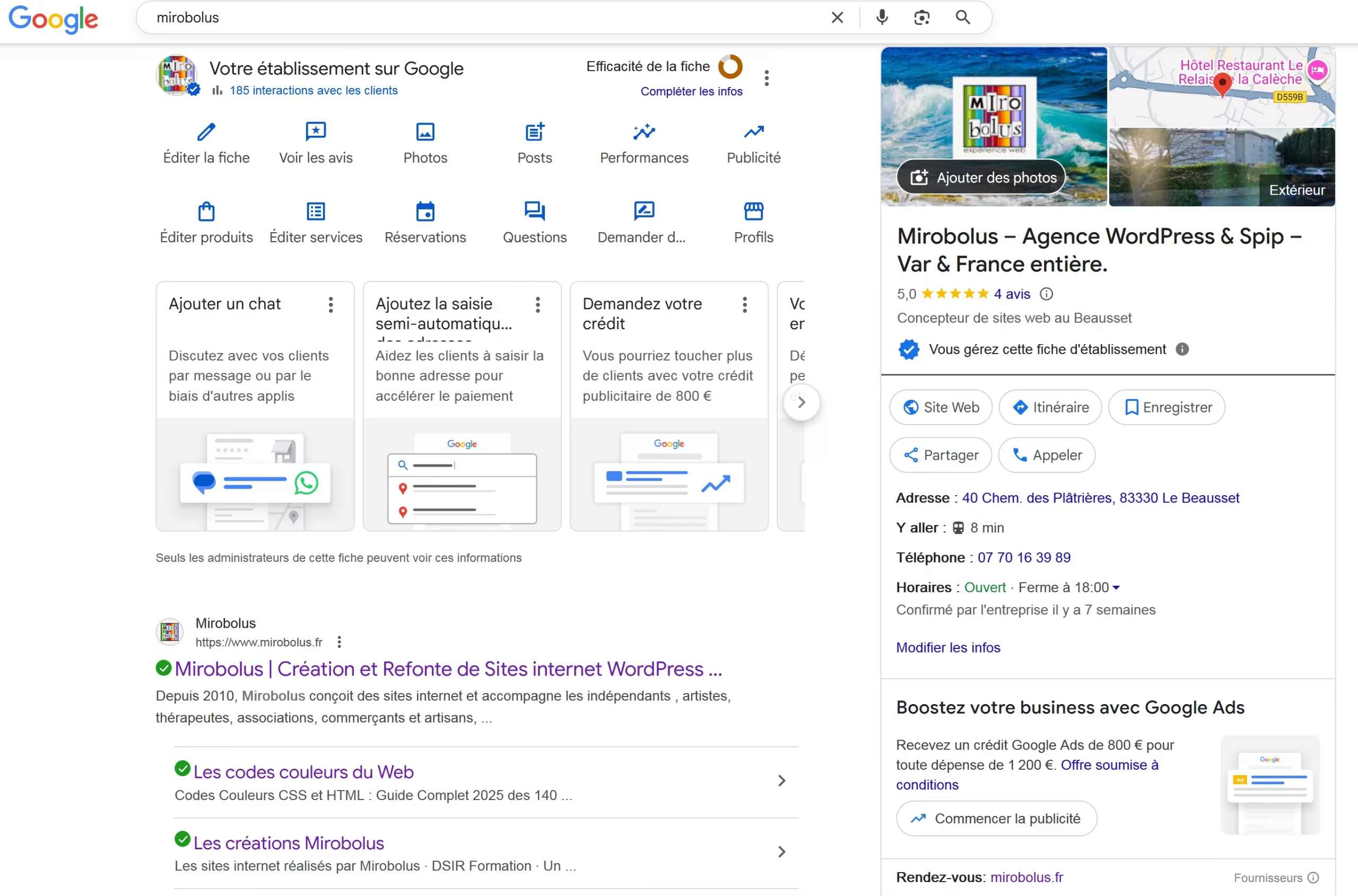Image resolution: width=1358 pixels, height=896 pixels.
Task: Open Réservations calendar icon
Action: point(425,212)
